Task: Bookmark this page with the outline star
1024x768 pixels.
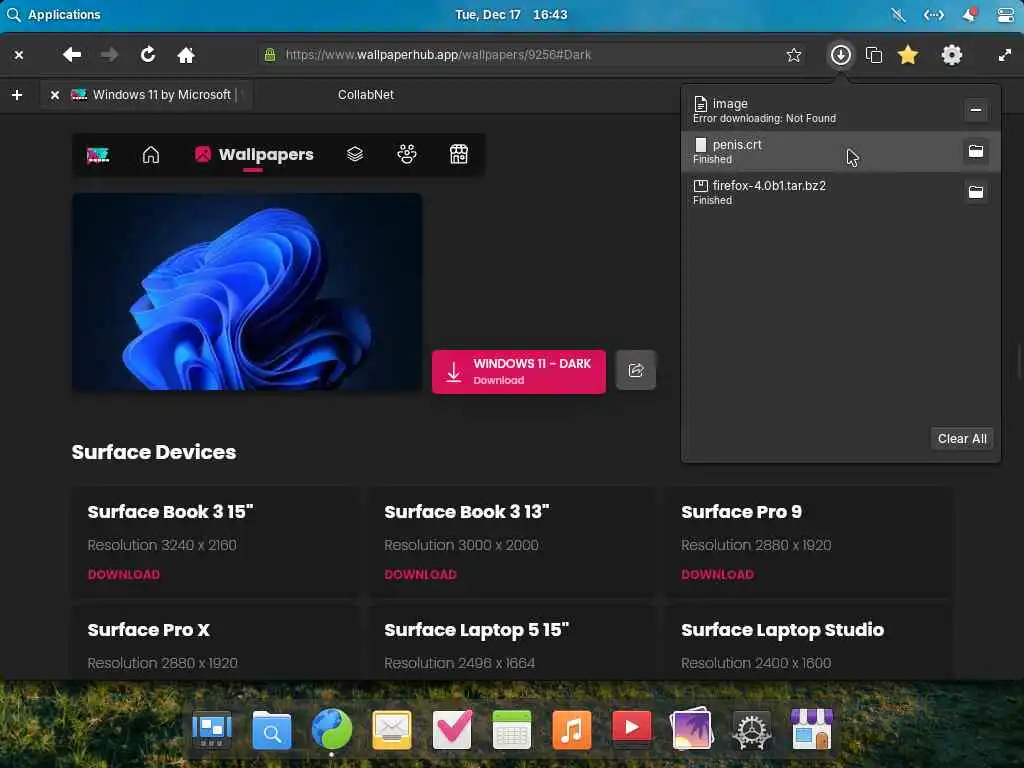Action: click(x=793, y=55)
